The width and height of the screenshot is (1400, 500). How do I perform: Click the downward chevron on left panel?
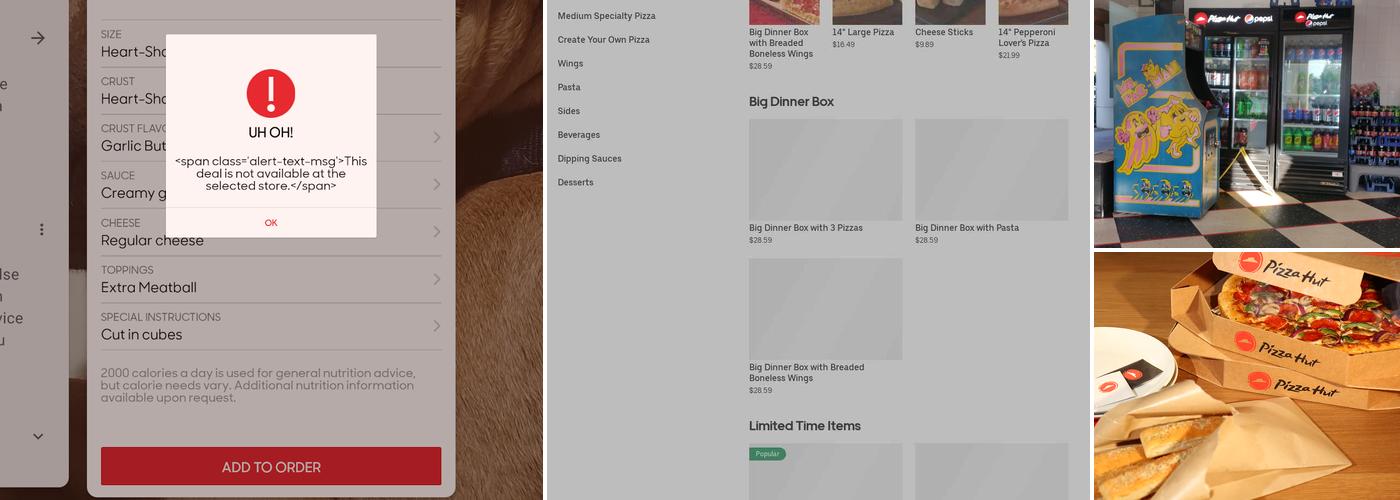coord(38,436)
